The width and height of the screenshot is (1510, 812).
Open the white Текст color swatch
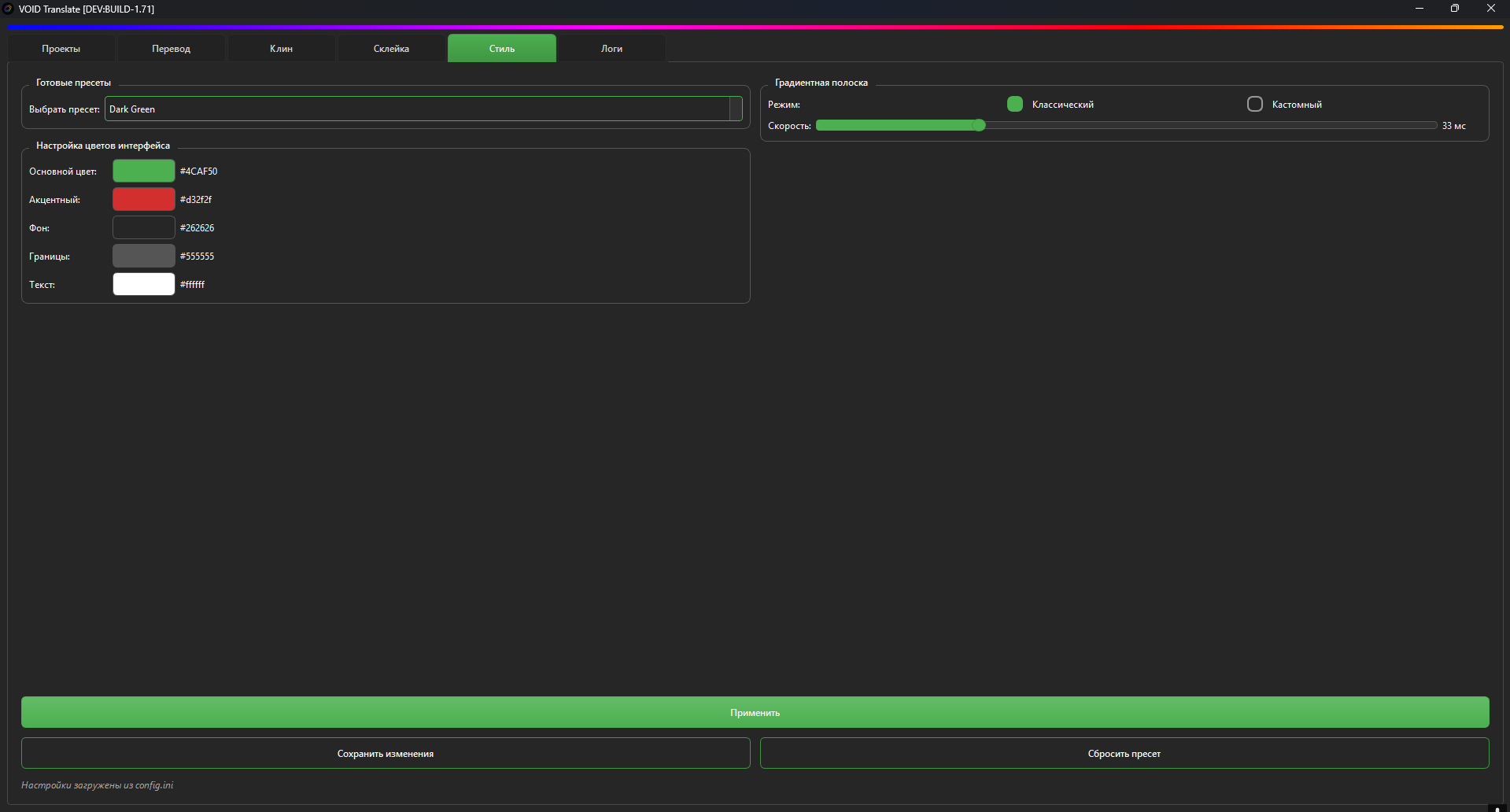[x=144, y=284]
